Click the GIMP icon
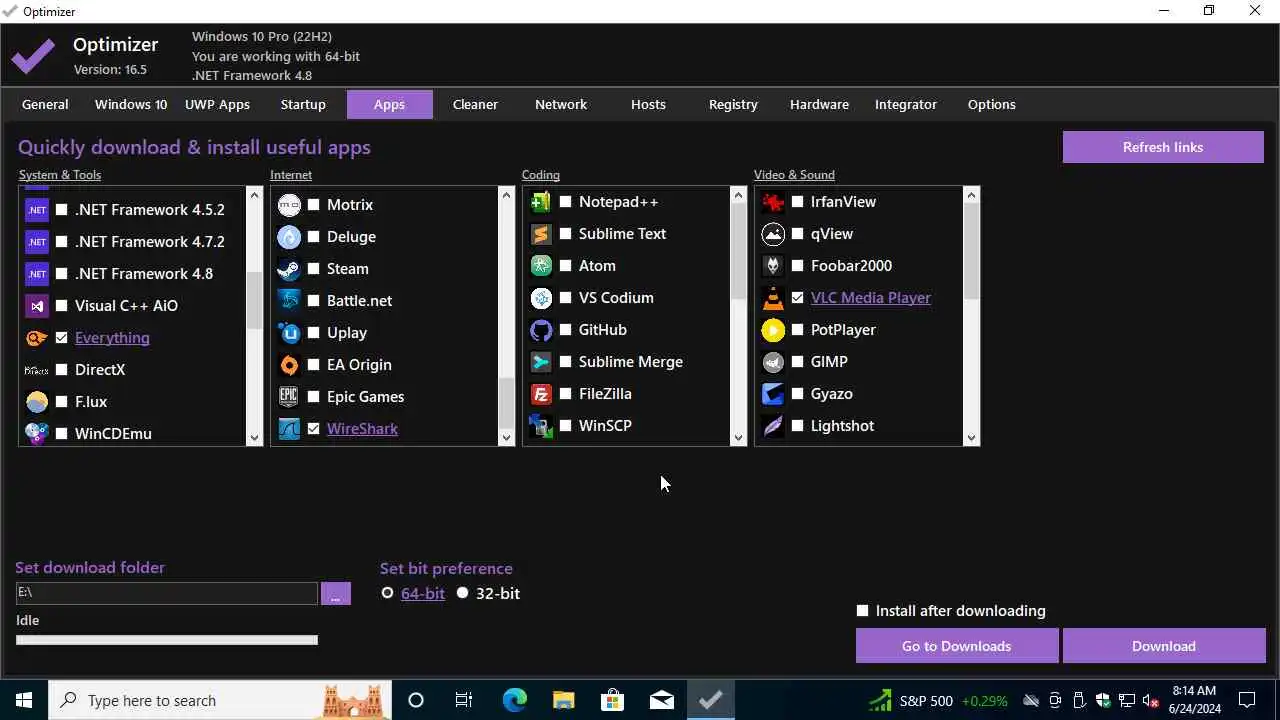 coord(773,362)
